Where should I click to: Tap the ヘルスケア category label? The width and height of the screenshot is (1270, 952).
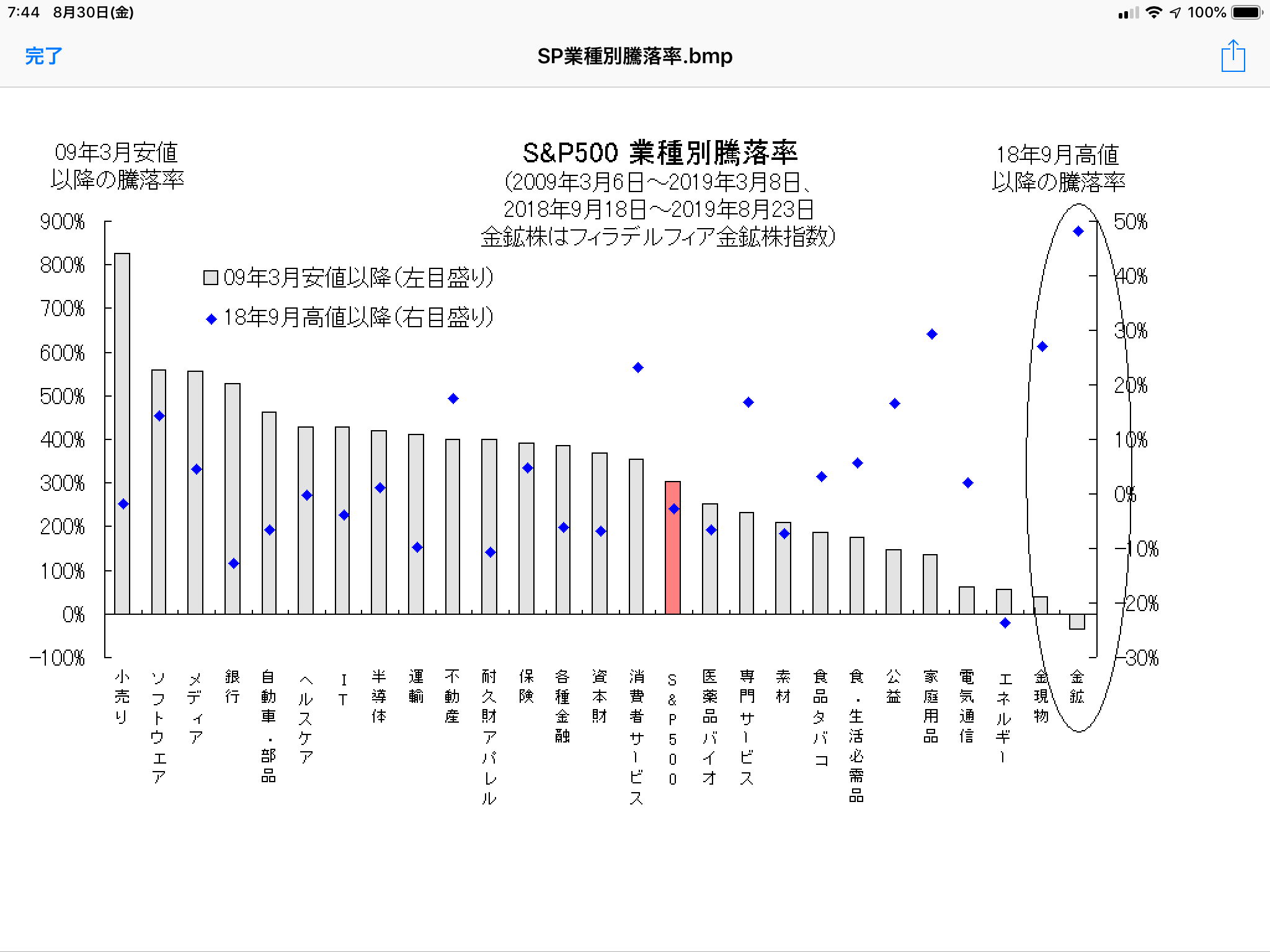point(306,719)
